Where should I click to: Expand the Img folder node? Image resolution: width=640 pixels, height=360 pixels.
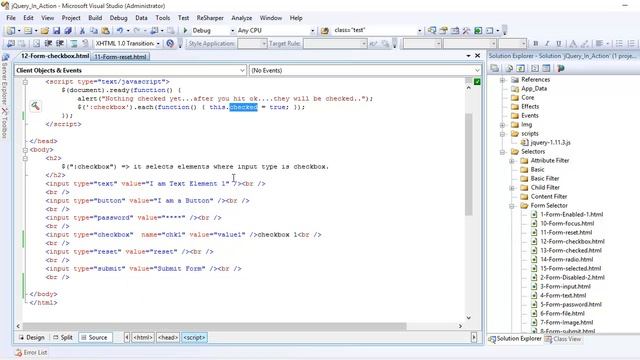pos(503,125)
